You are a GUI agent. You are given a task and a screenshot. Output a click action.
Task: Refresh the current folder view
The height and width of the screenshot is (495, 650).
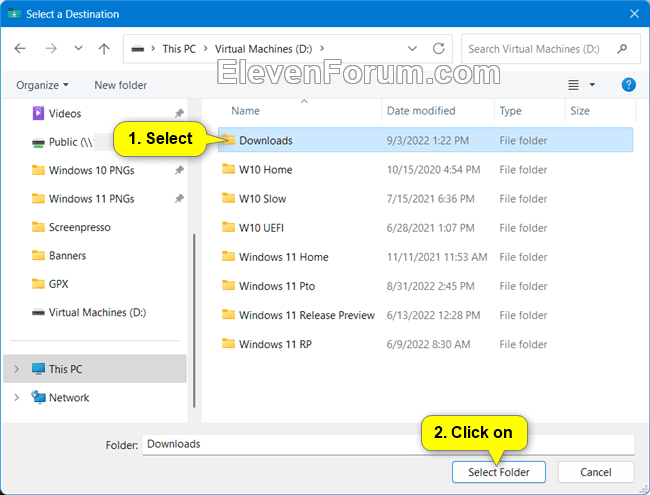439,49
